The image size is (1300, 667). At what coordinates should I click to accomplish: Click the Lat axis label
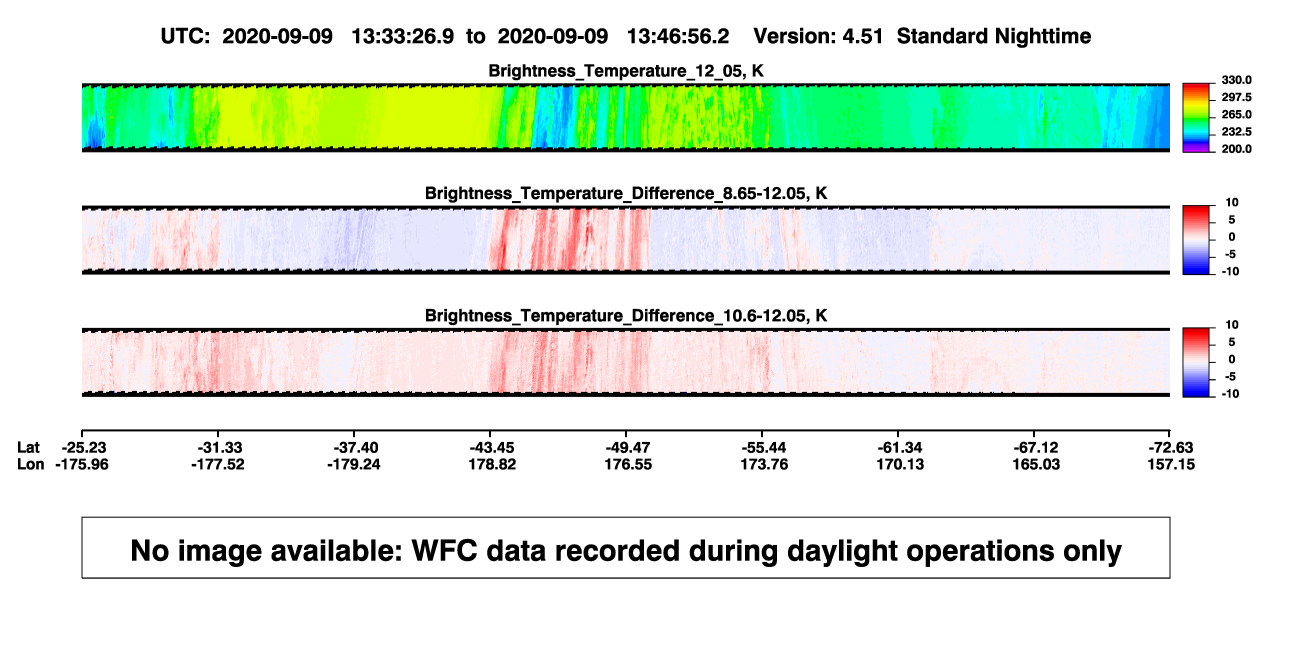29,447
